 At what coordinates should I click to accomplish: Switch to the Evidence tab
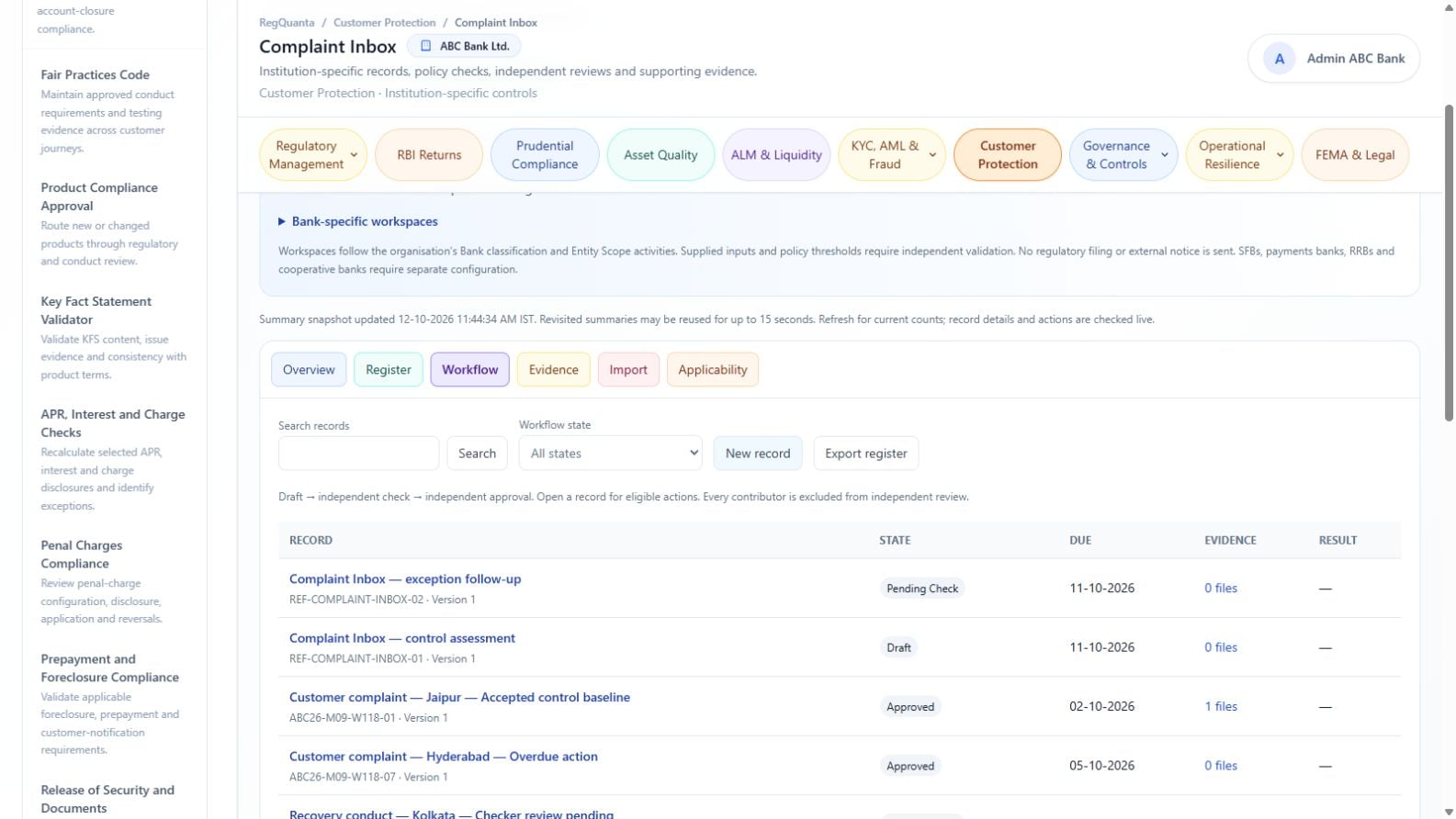[x=554, y=370]
